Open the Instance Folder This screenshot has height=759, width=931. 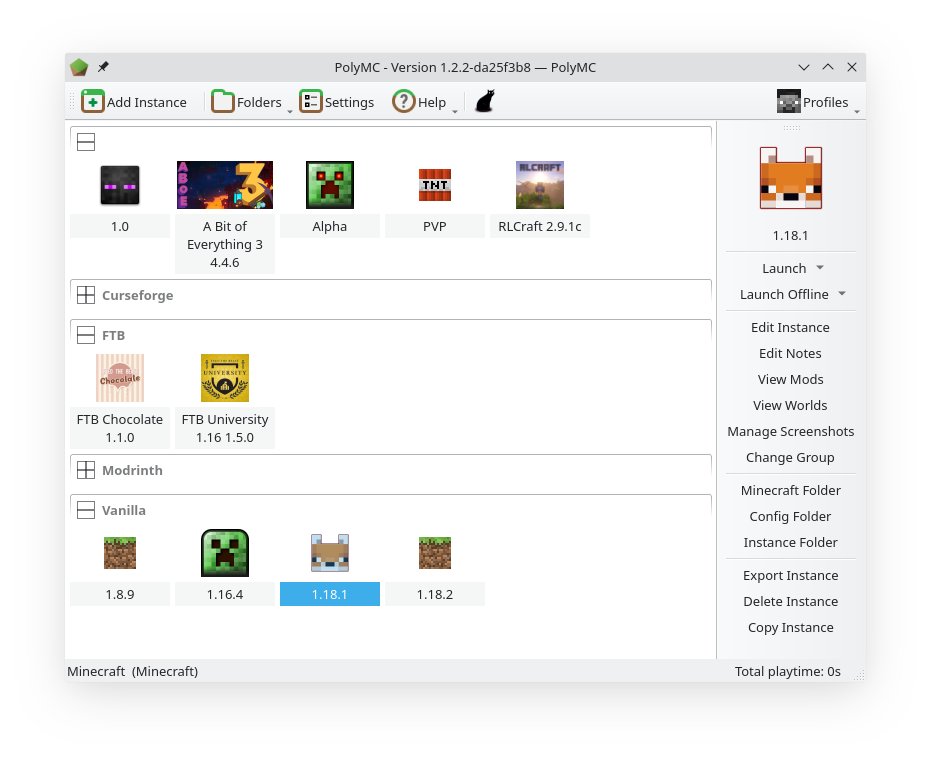click(790, 543)
